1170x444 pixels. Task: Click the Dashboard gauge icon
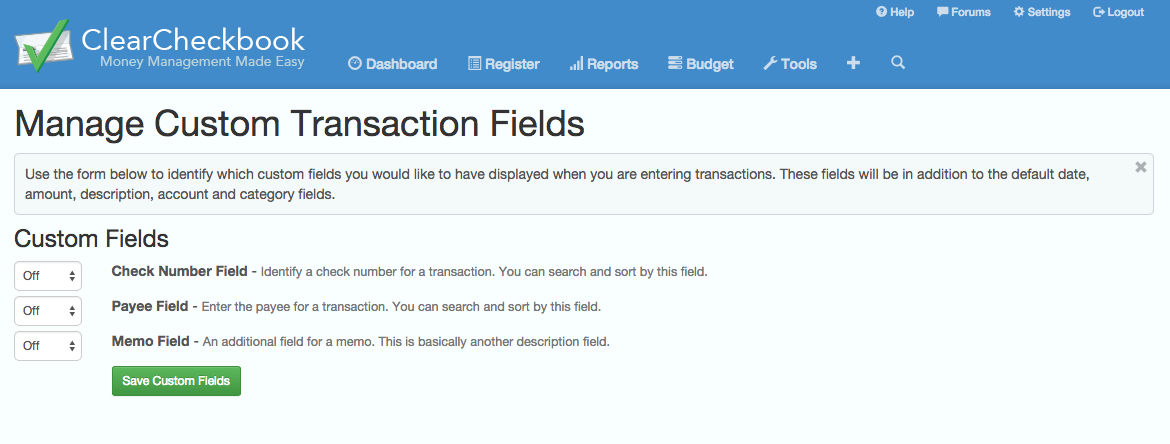tap(354, 64)
